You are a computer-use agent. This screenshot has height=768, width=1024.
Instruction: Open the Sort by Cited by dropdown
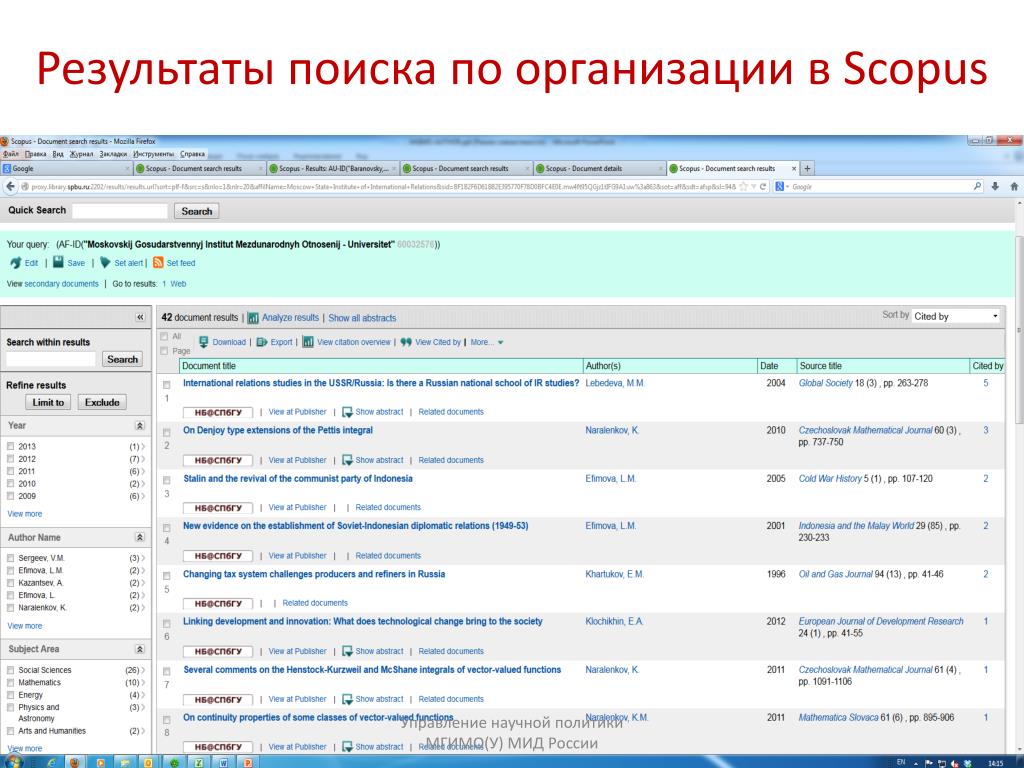[x=956, y=316]
